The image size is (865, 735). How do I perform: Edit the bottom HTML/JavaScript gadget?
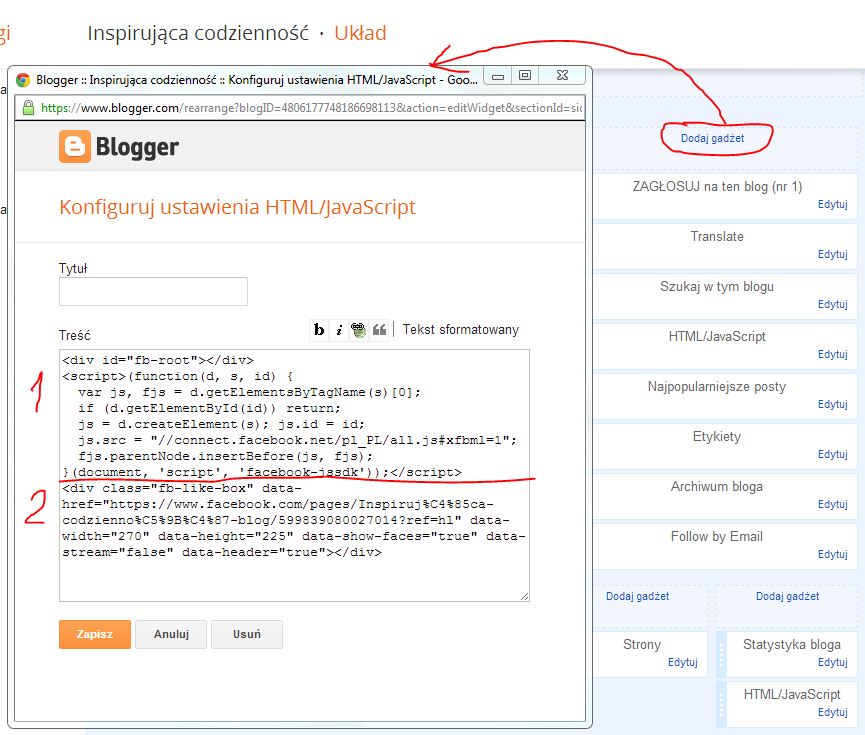(832, 712)
